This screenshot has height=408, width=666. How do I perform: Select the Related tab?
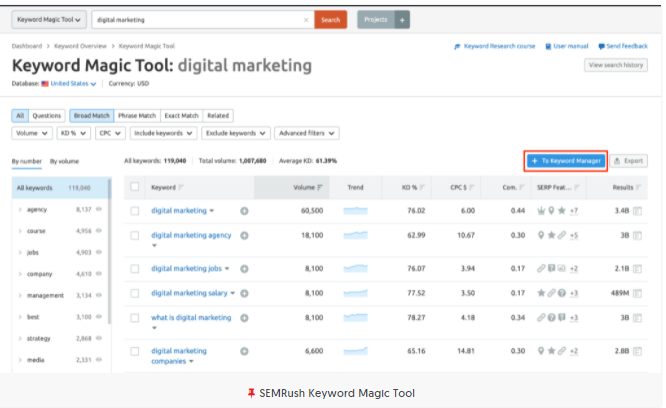pyautogui.click(x=218, y=115)
